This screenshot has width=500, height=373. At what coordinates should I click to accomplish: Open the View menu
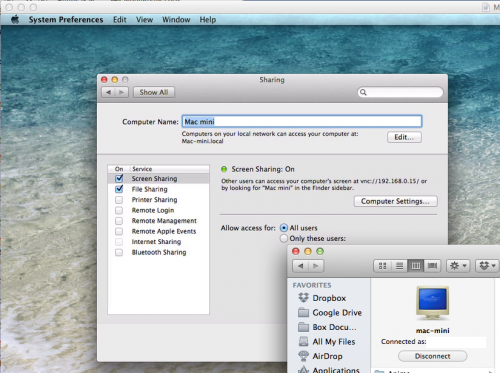pos(144,20)
